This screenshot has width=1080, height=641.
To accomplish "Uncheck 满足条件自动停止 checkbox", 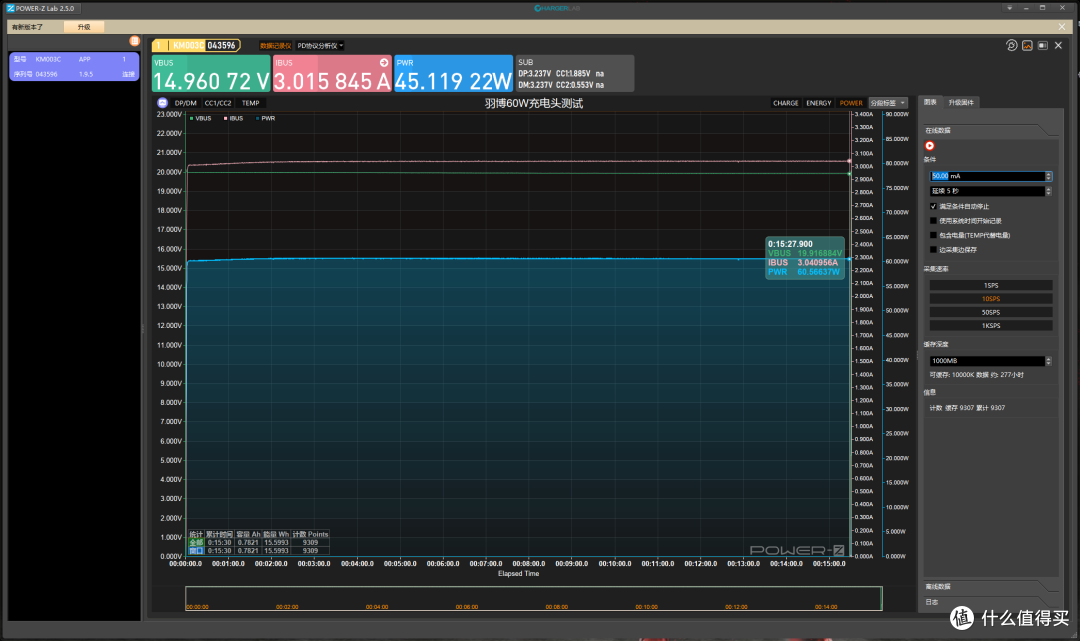I will click(x=933, y=207).
